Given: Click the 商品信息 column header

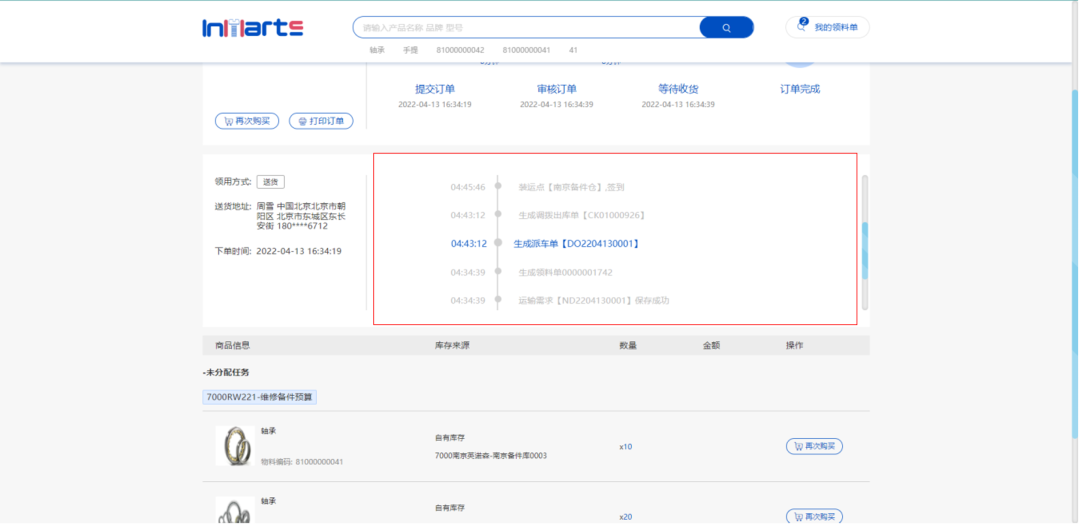Looking at the screenshot, I should coord(233,346).
